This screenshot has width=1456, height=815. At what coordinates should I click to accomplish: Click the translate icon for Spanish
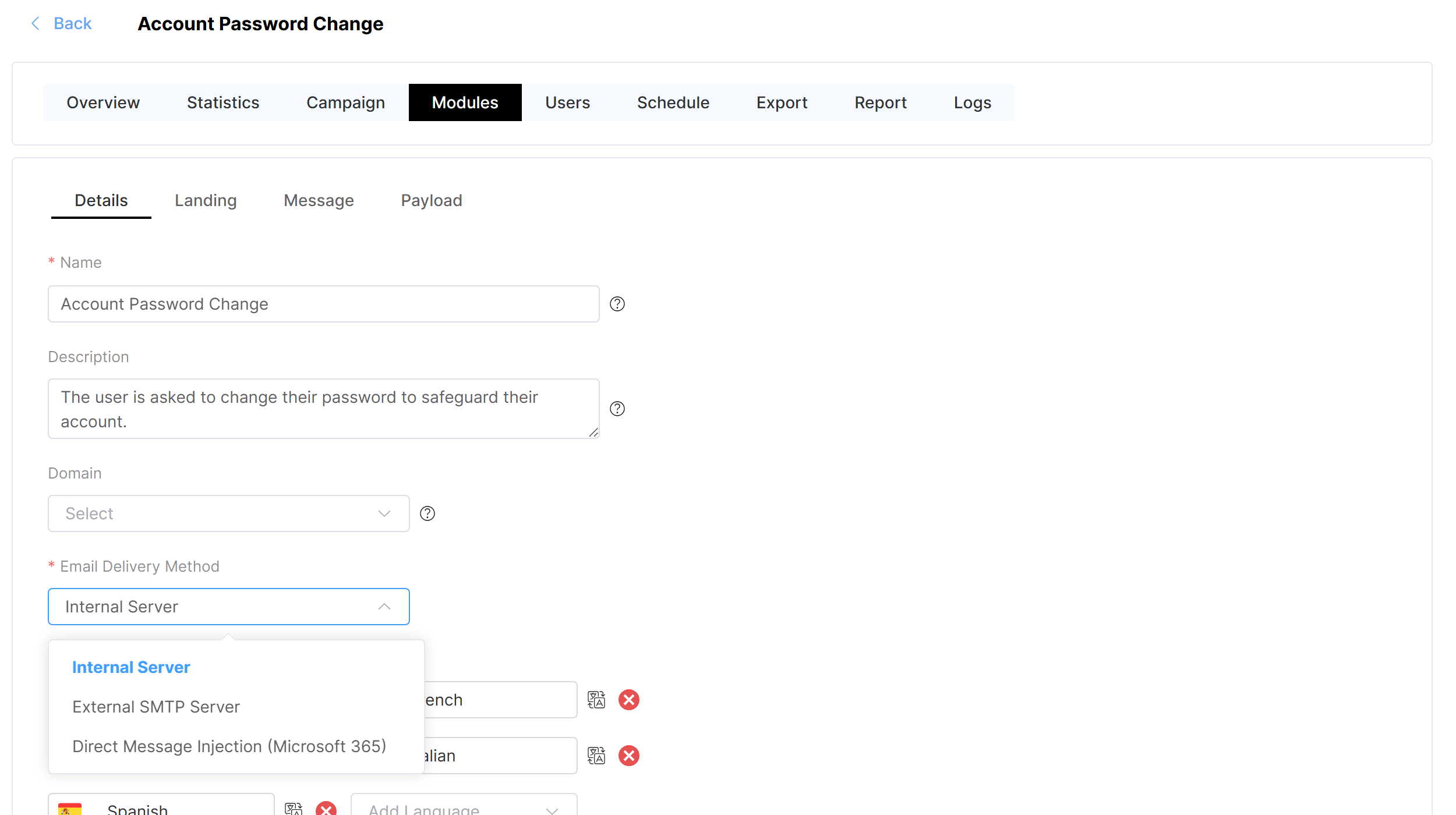pyautogui.click(x=294, y=809)
